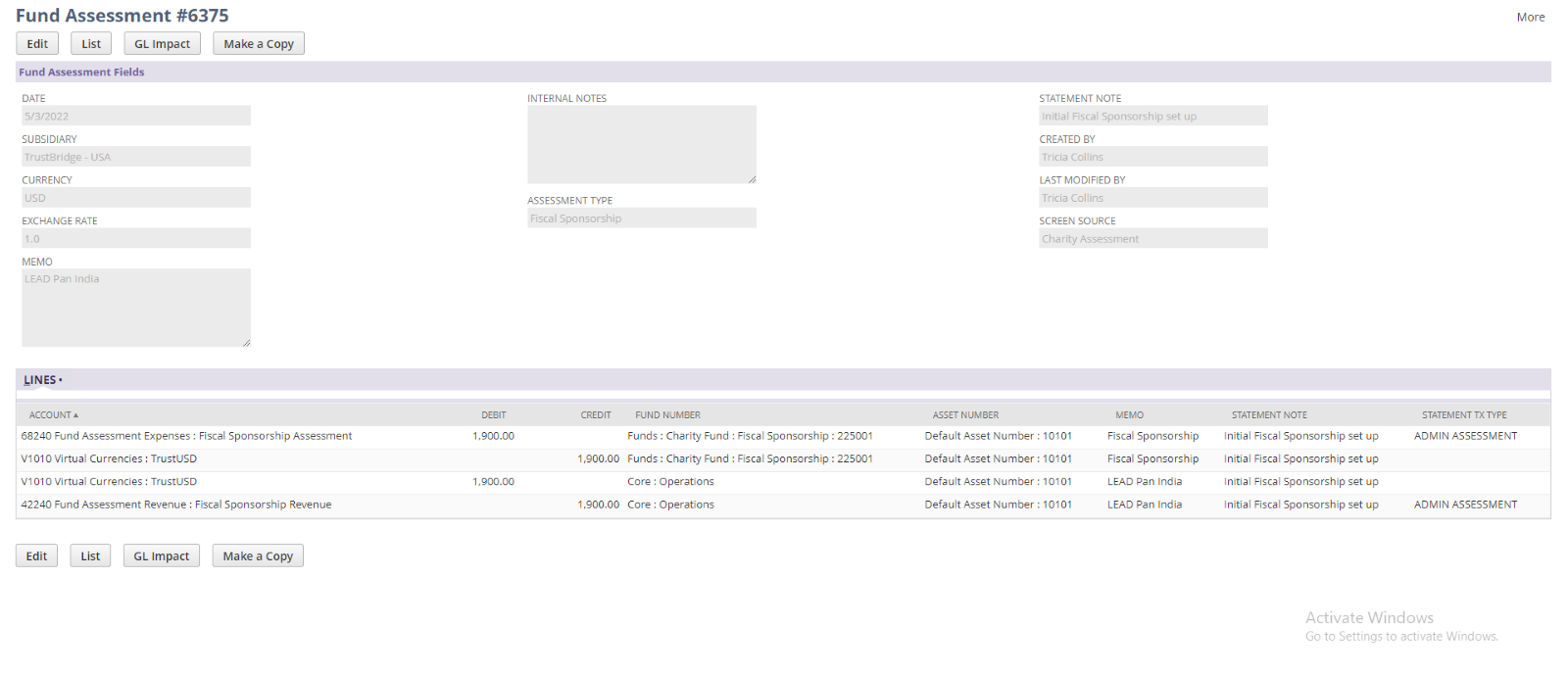This screenshot has width=1568, height=674.
Task: Click the bottom GL Impact button
Action: [161, 556]
